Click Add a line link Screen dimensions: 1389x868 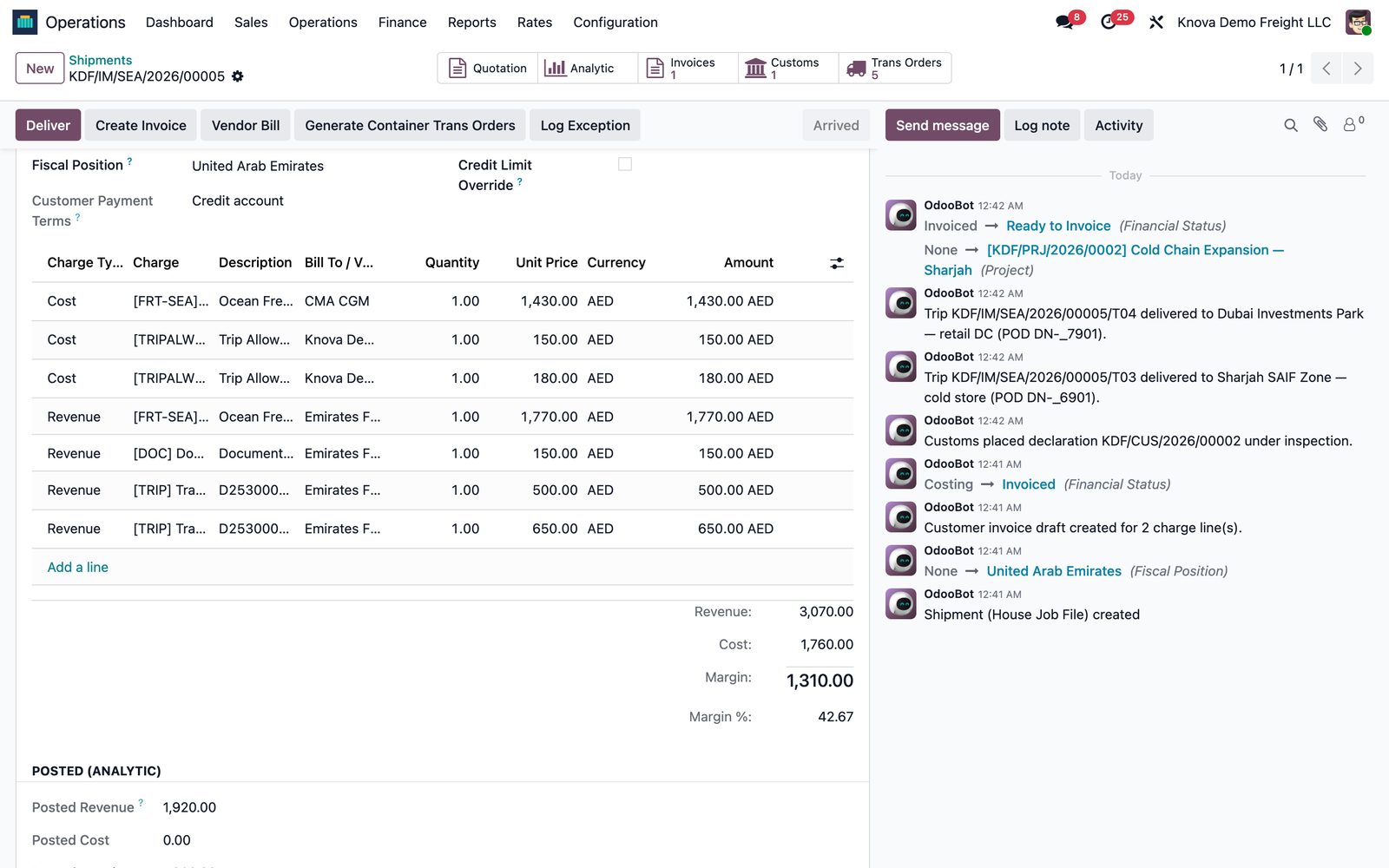coord(78,567)
